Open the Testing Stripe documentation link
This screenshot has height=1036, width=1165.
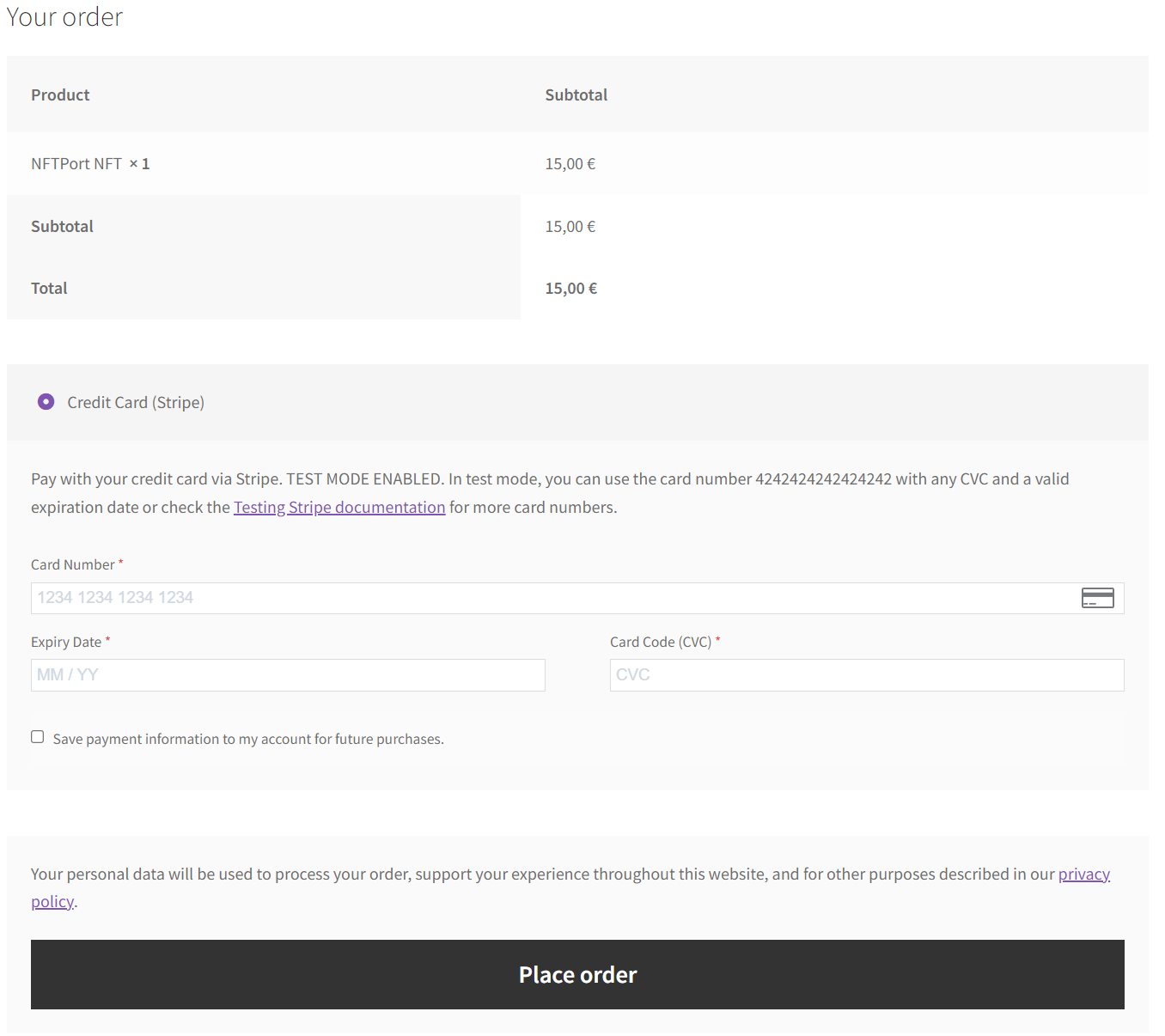[339, 508]
